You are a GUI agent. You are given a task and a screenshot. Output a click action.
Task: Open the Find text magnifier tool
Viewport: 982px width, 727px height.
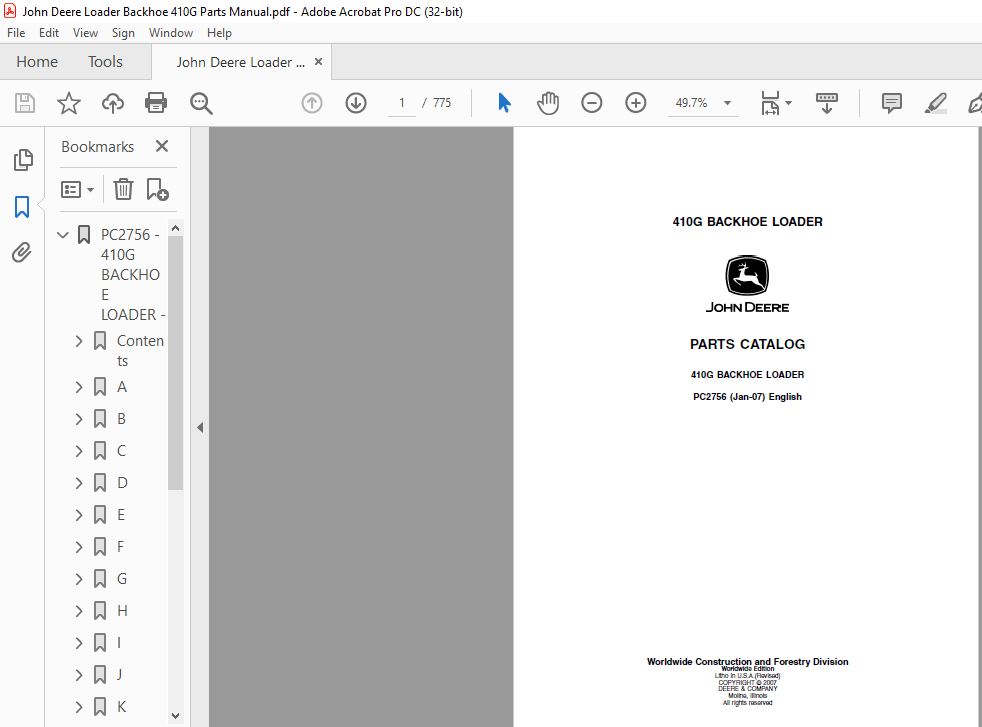tap(201, 103)
